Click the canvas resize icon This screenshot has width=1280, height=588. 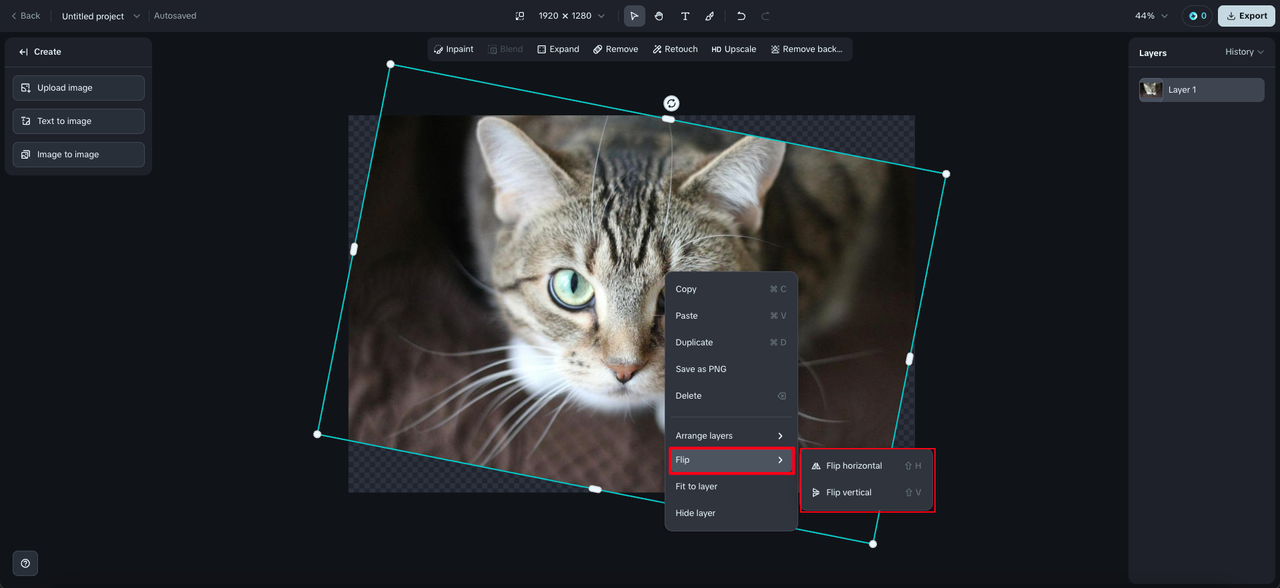[520, 16]
